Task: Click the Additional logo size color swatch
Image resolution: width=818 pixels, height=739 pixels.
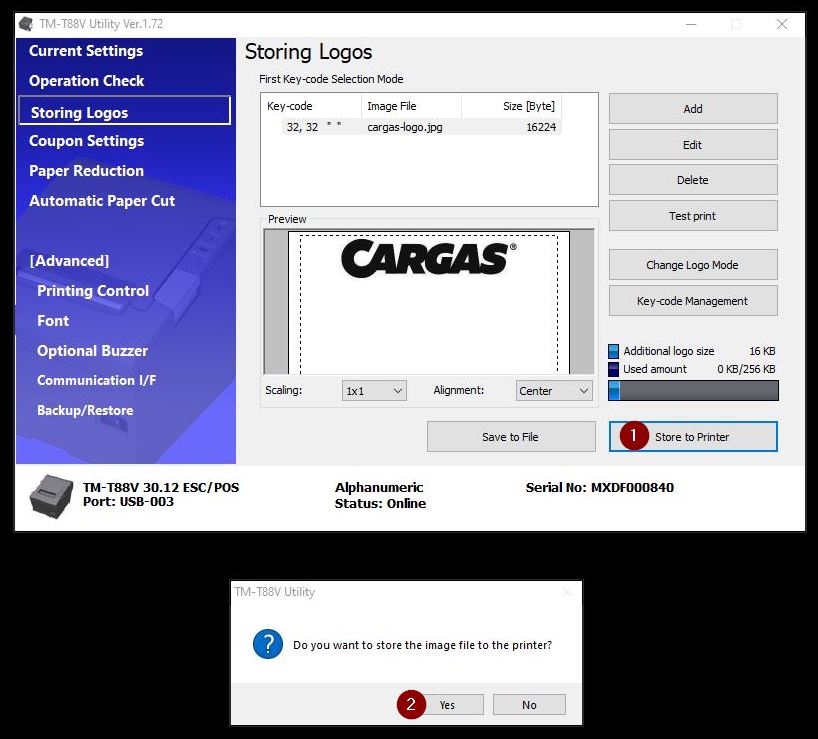Action: click(614, 351)
